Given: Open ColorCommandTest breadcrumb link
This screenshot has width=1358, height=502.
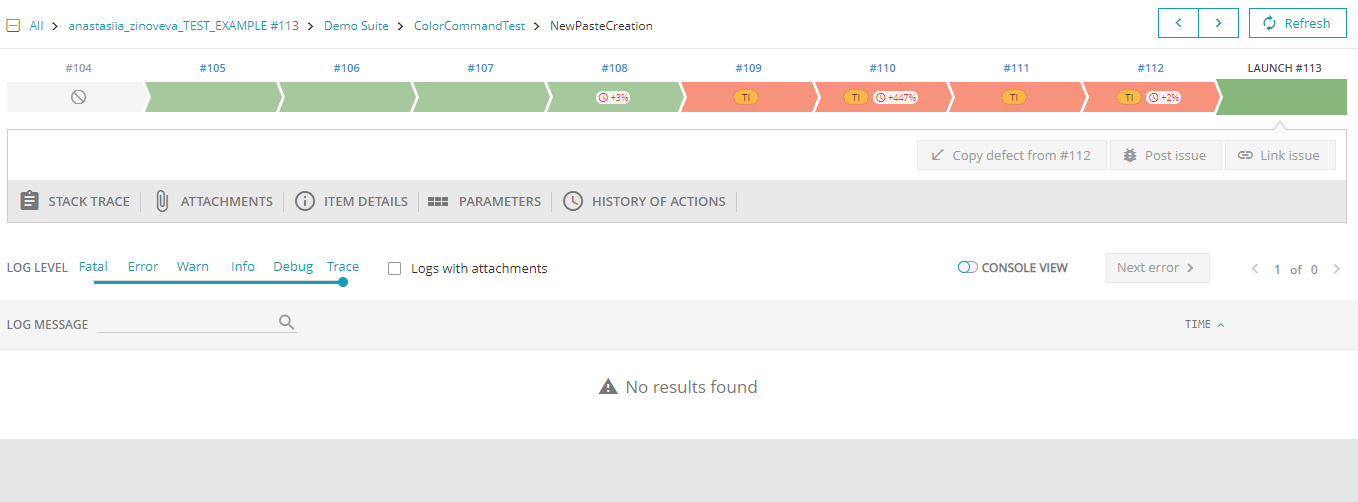Looking at the screenshot, I should (x=469, y=26).
